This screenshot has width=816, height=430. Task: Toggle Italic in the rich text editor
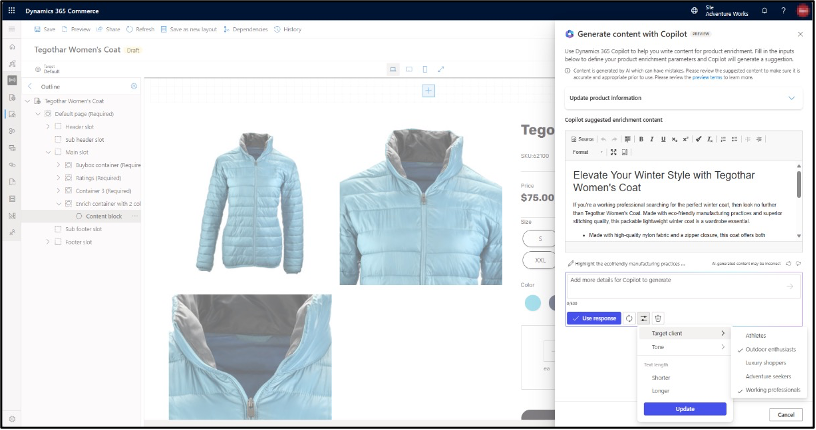(x=652, y=139)
